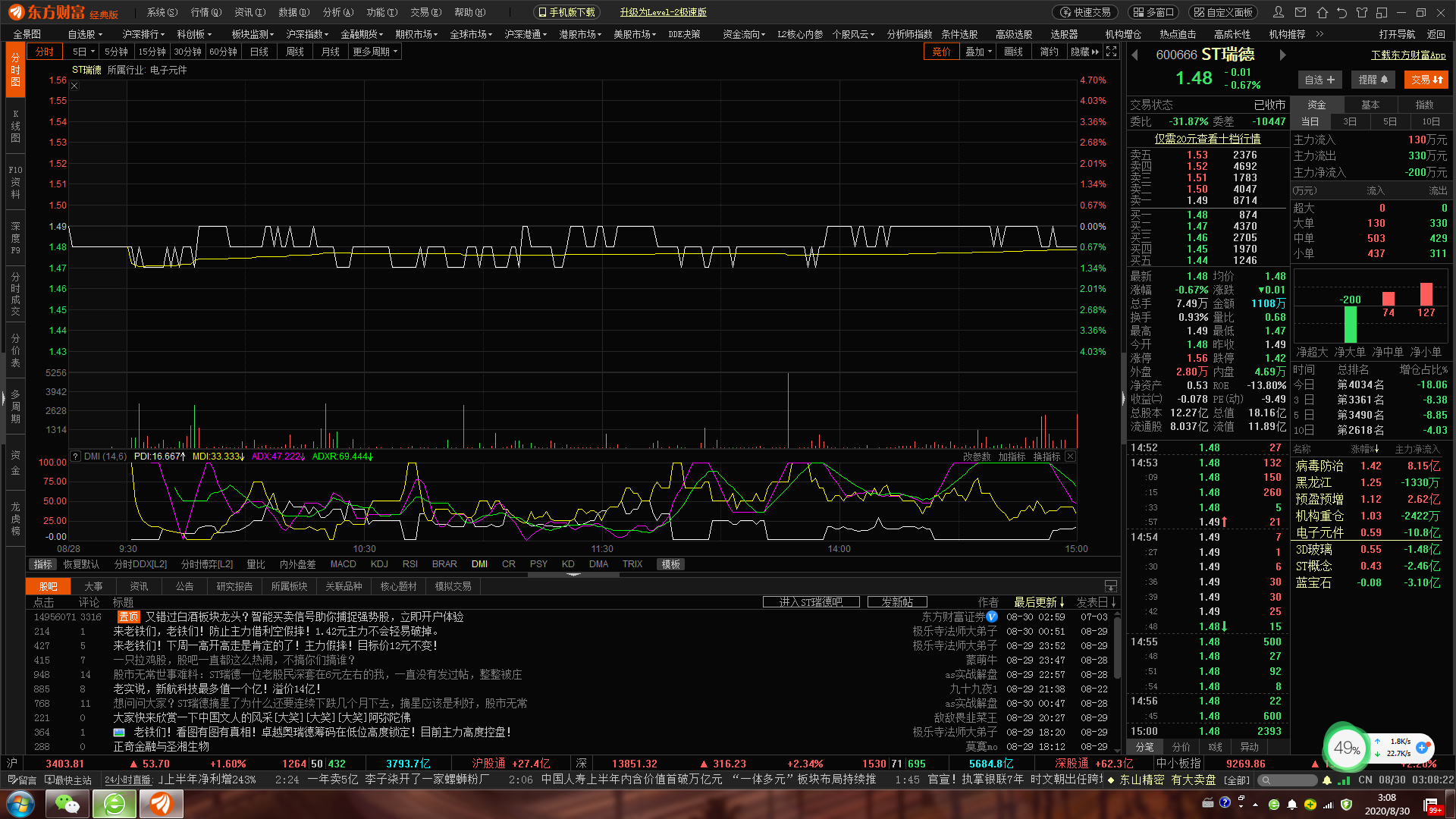Open the 全球市场 dropdown menu

click(x=471, y=34)
